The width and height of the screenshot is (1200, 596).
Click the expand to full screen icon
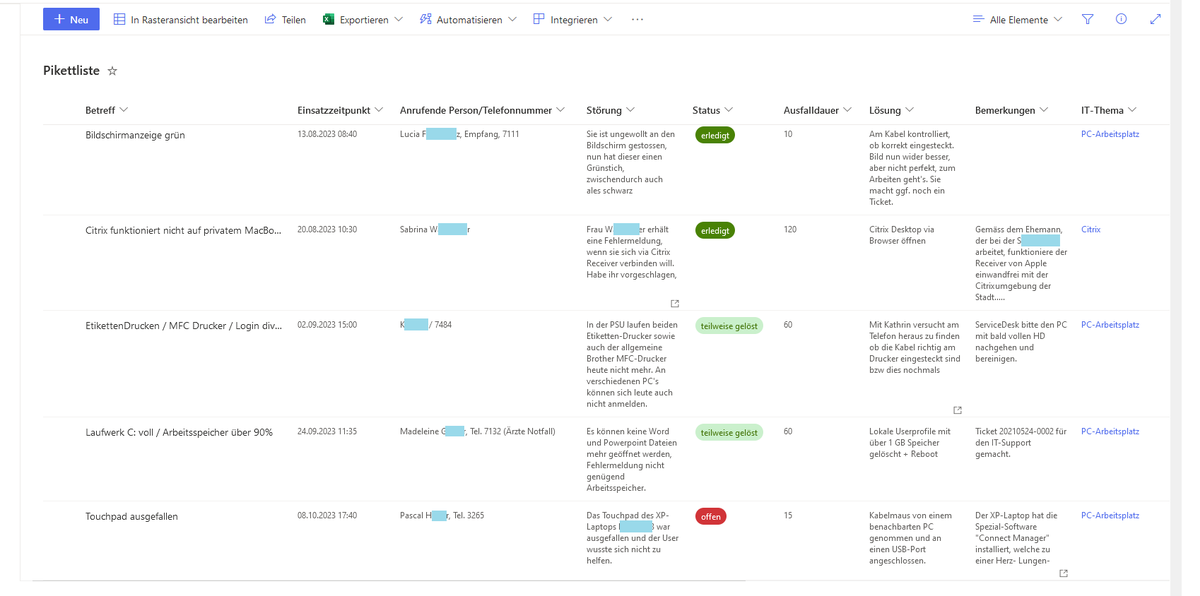(1155, 19)
